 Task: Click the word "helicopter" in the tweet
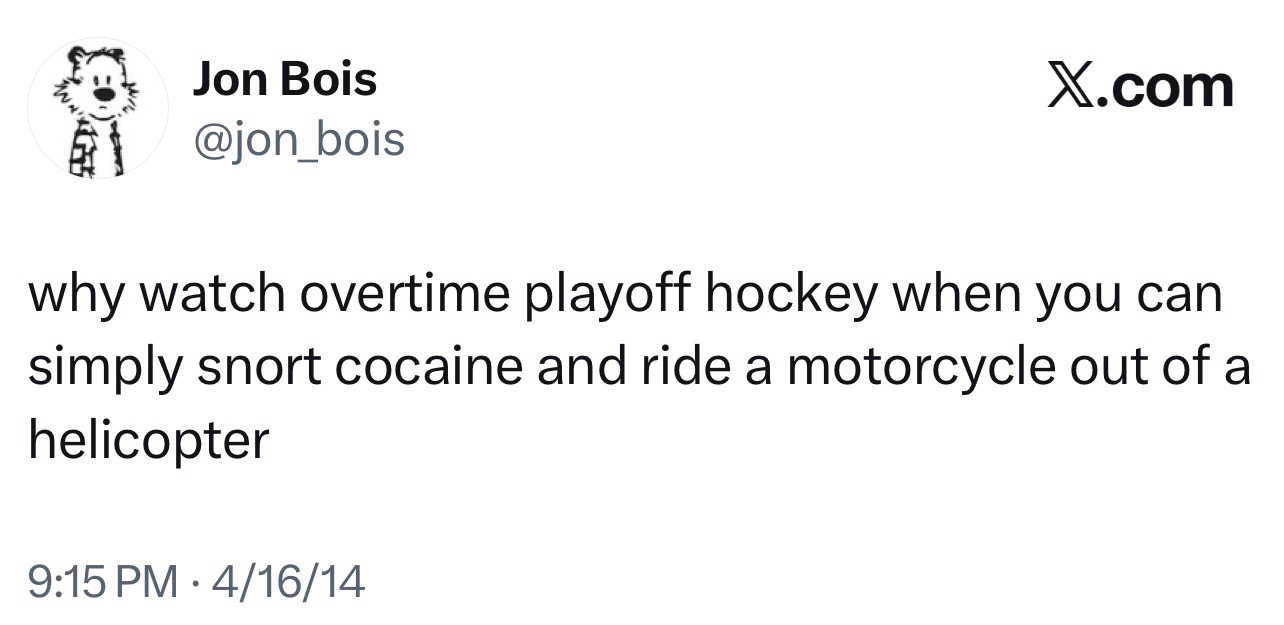point(149,439)
